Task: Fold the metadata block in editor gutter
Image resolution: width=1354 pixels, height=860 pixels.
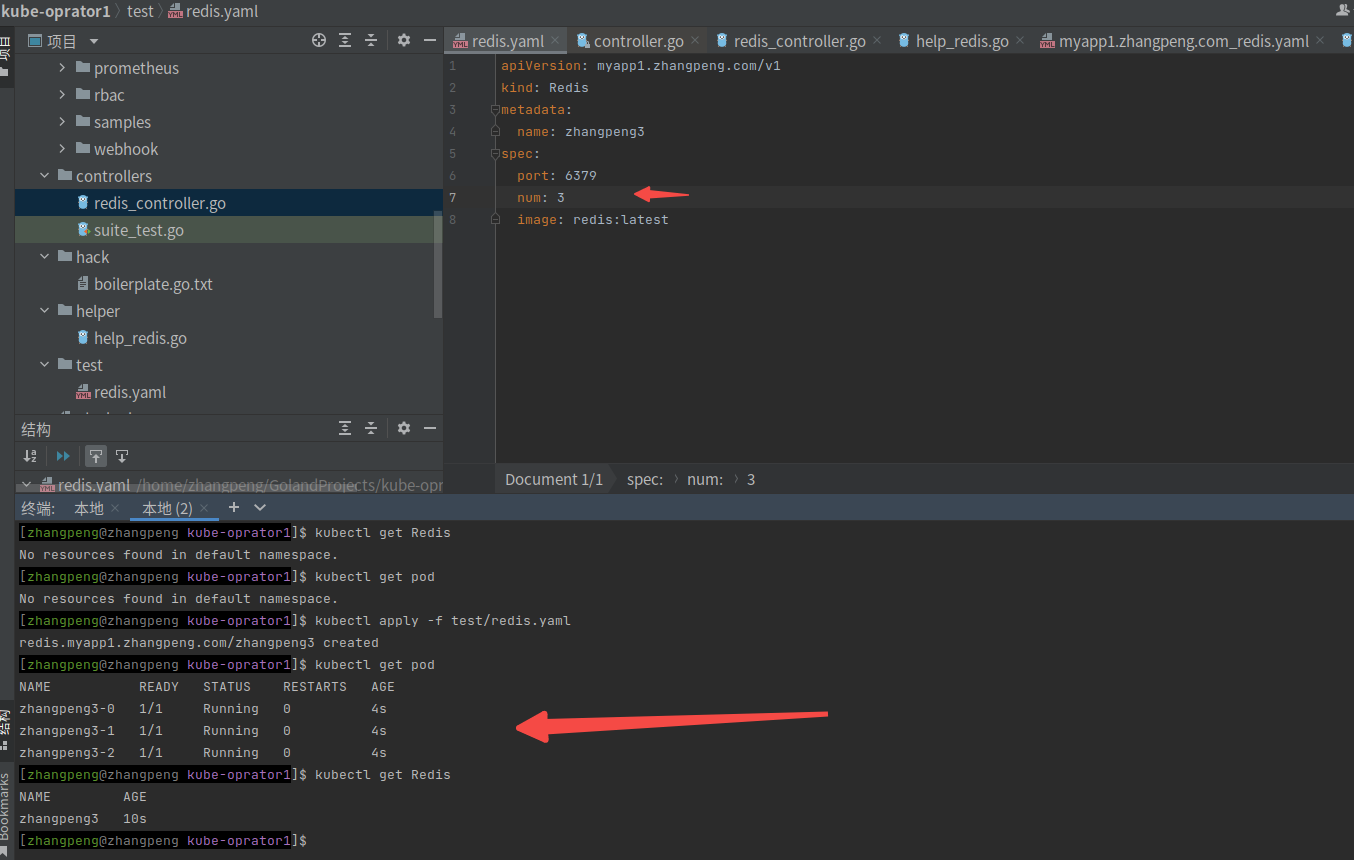Action: (495, 109)
